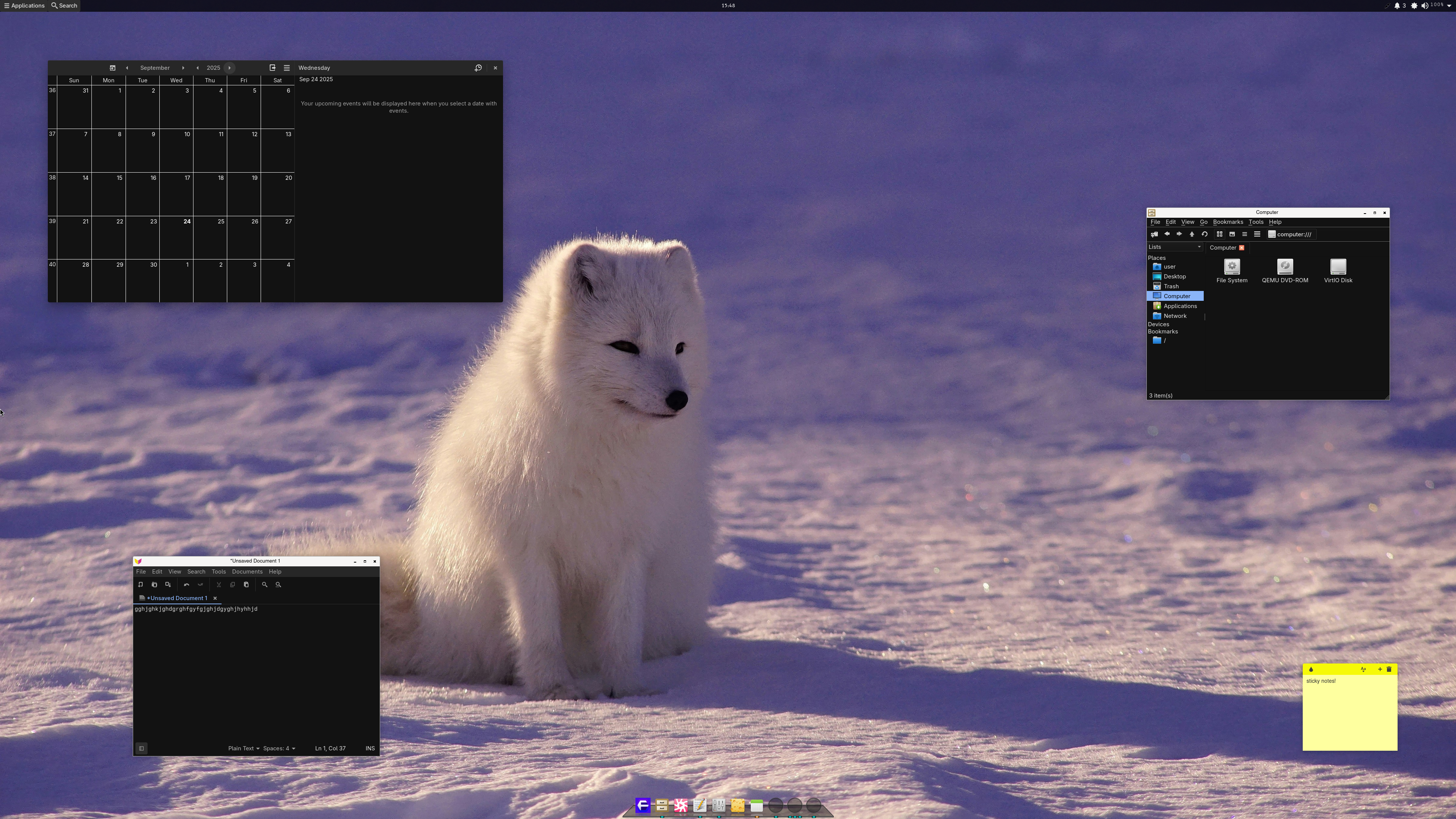Click the paste icon in the text editor
The image size is (1456, 819).
246,585
